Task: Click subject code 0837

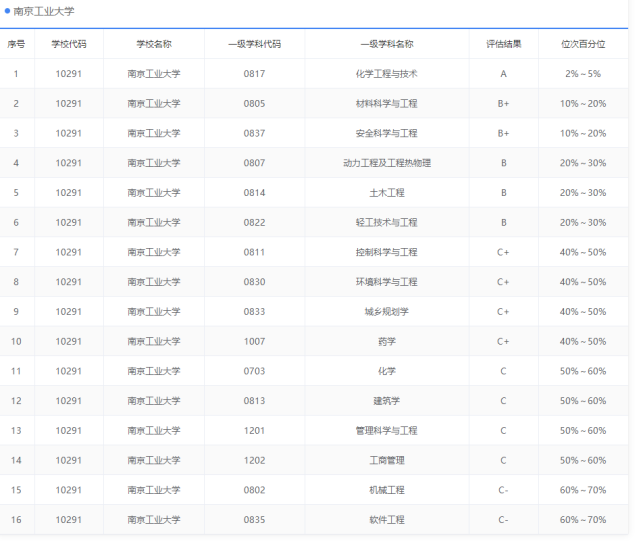Action: point(254,134)
